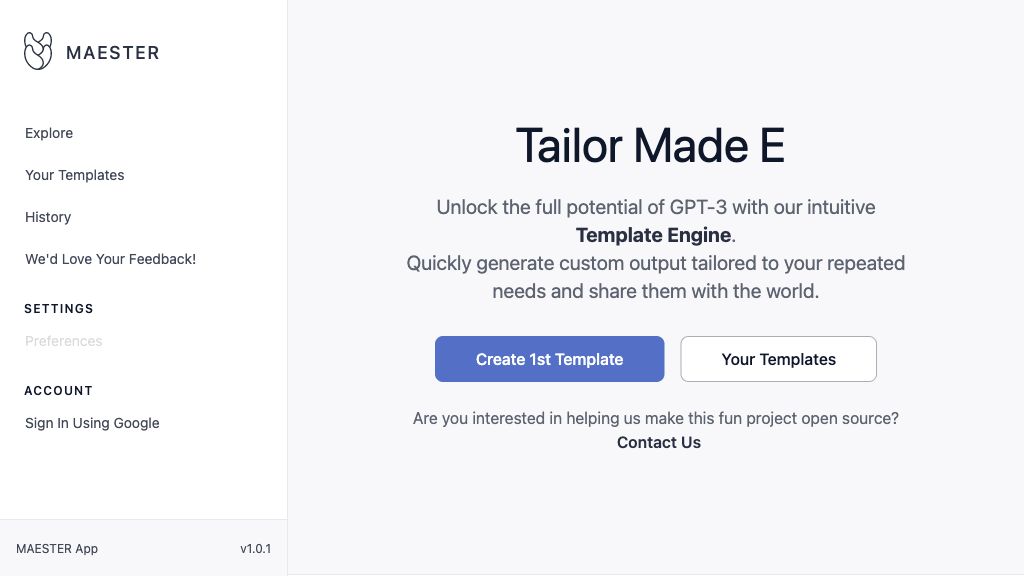Click the SETTINGS section header

pos(58,309)
